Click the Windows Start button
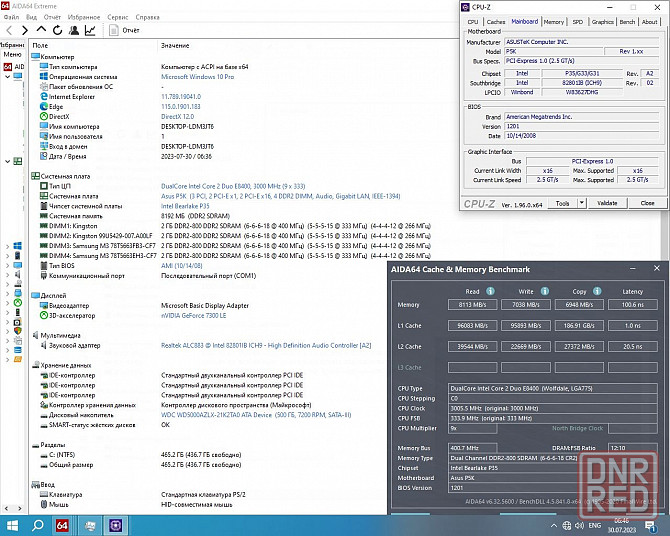The width and height of the screenshot is (670, 536). [x=13, y=525]
